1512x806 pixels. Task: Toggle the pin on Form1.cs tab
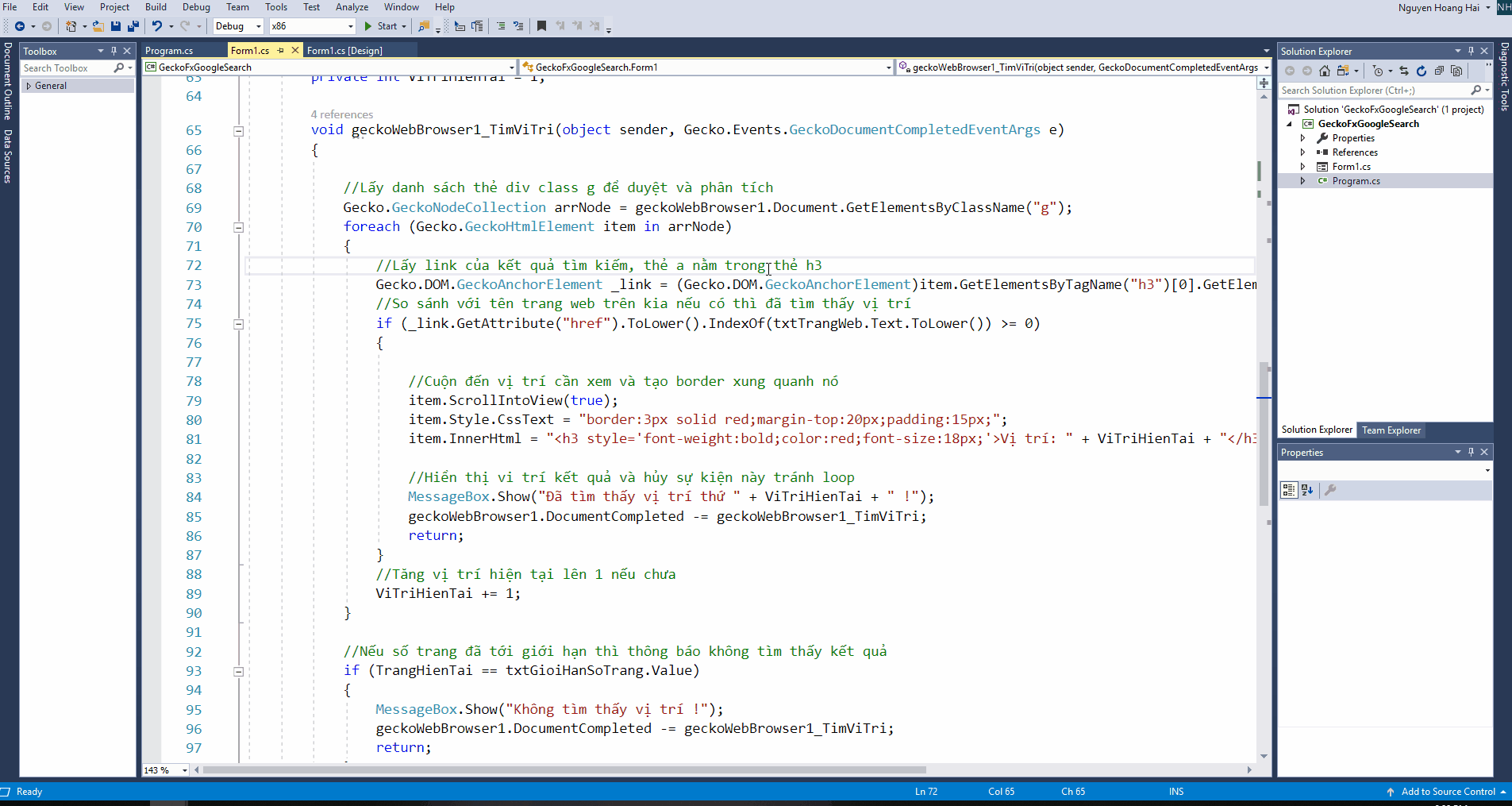[280, 50]
